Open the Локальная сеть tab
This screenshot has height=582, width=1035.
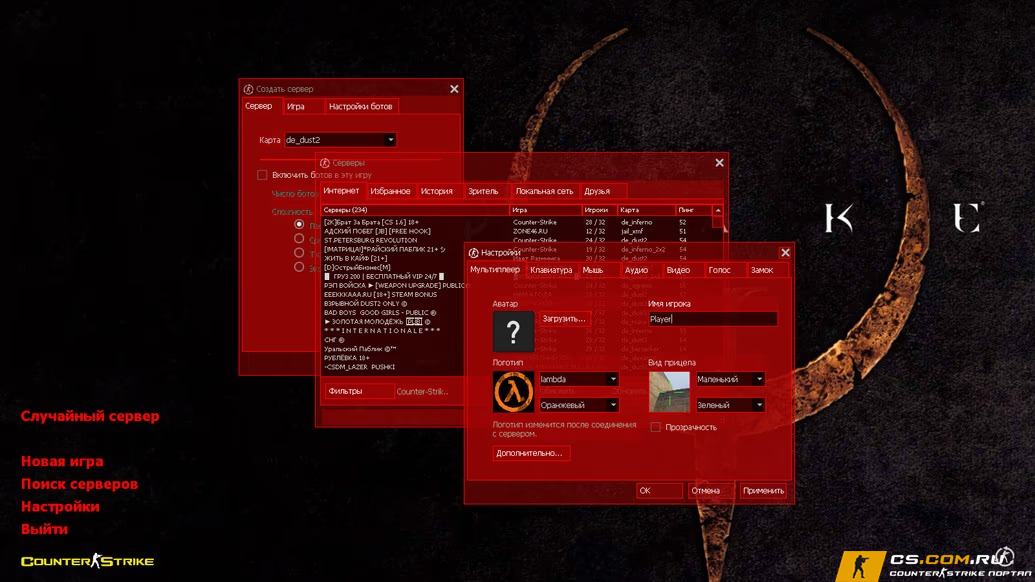(x=545, y=191)
